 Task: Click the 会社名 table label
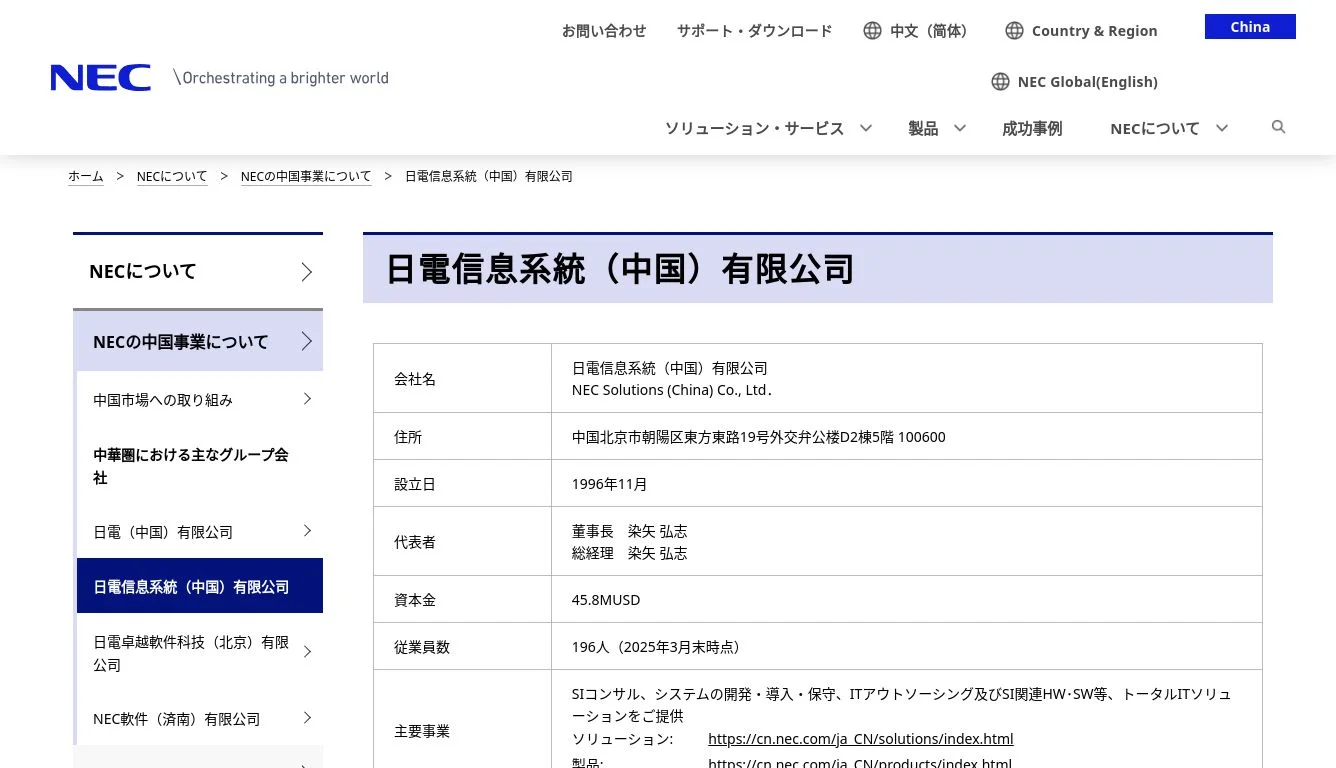point(415,379)
